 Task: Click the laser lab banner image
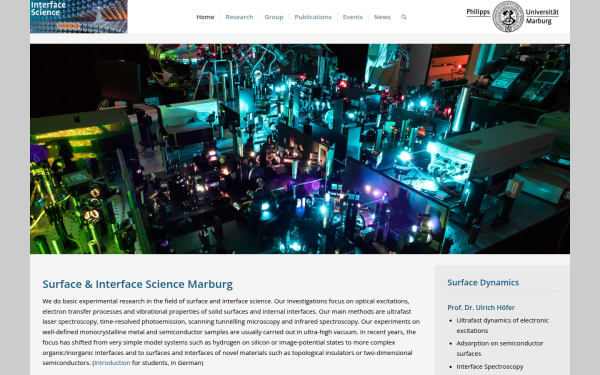[300, 149]
